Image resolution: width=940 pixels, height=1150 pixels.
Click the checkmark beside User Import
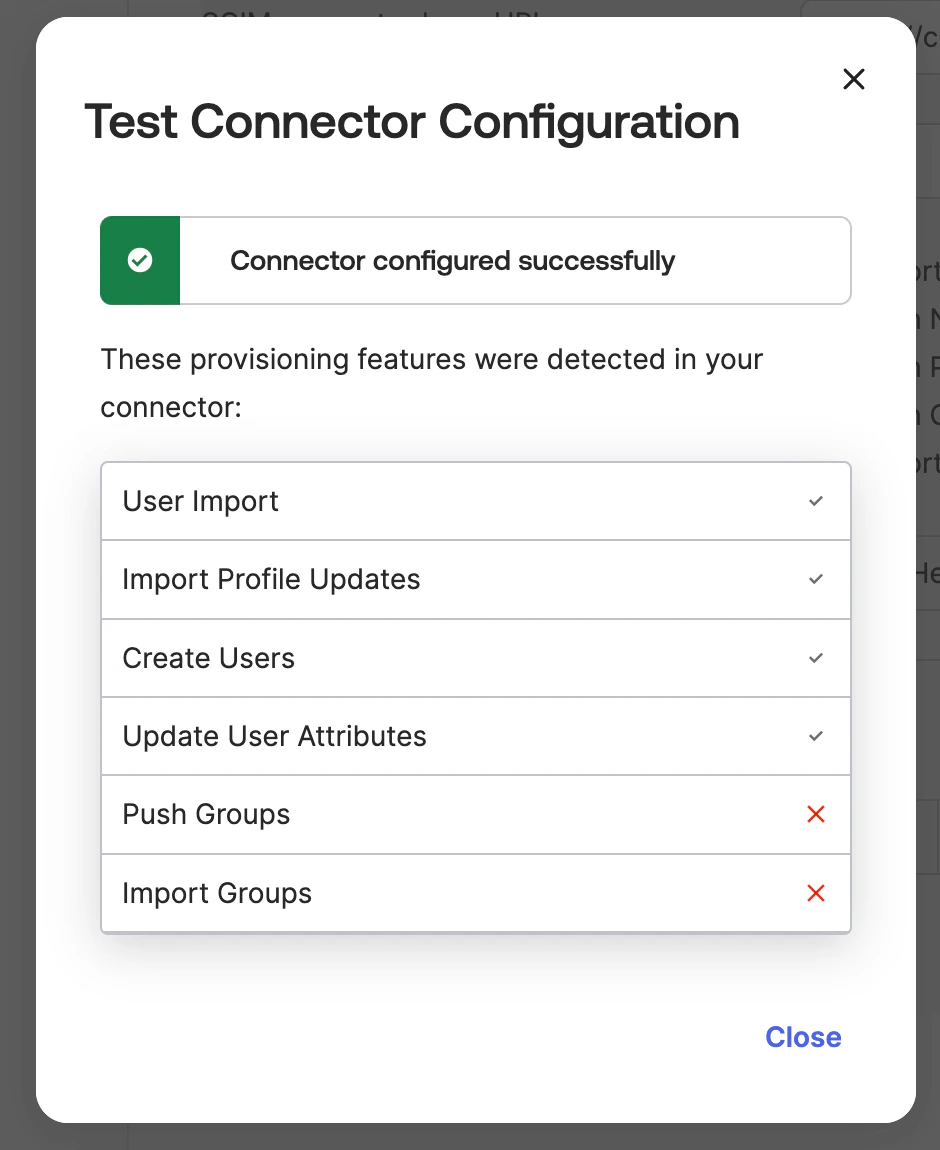(x=815, y=501)
